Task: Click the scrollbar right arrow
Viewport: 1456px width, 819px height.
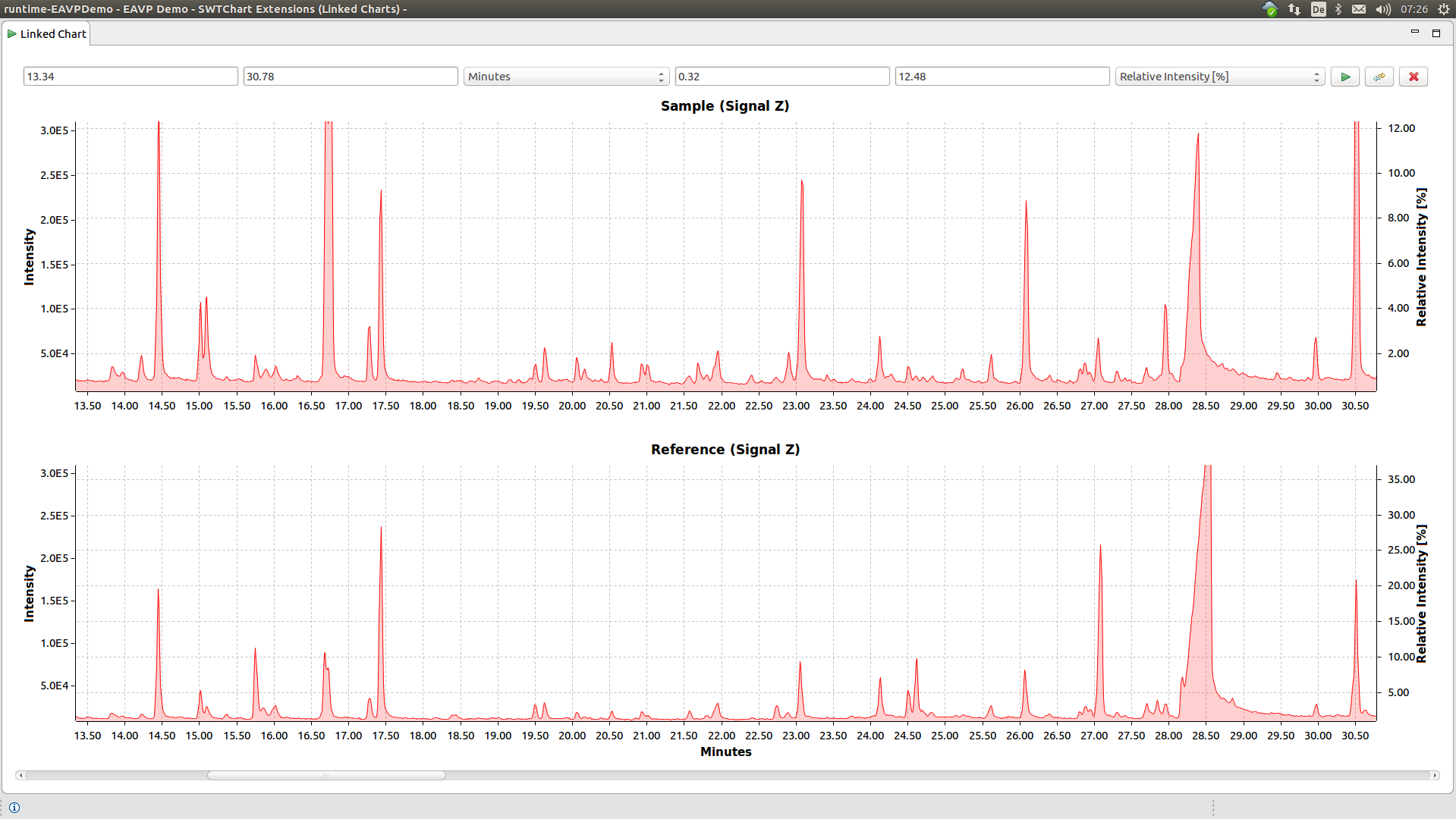Action: (x=1434, y=775)
